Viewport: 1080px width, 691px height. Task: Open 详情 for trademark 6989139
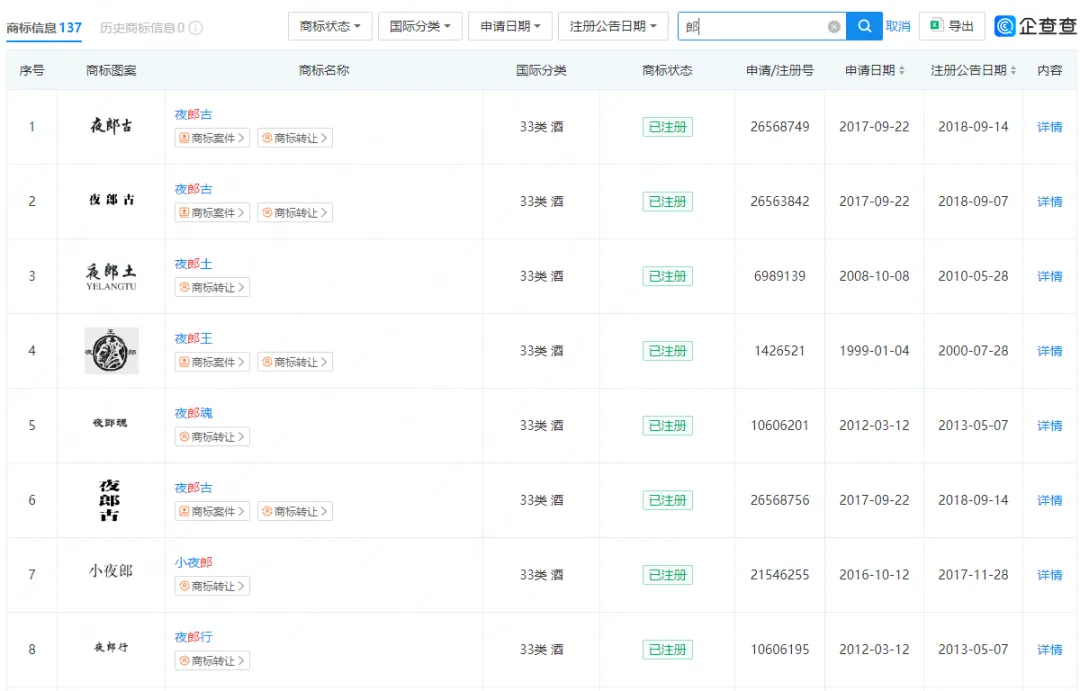pyautogui.click(x=1050, y=276)
